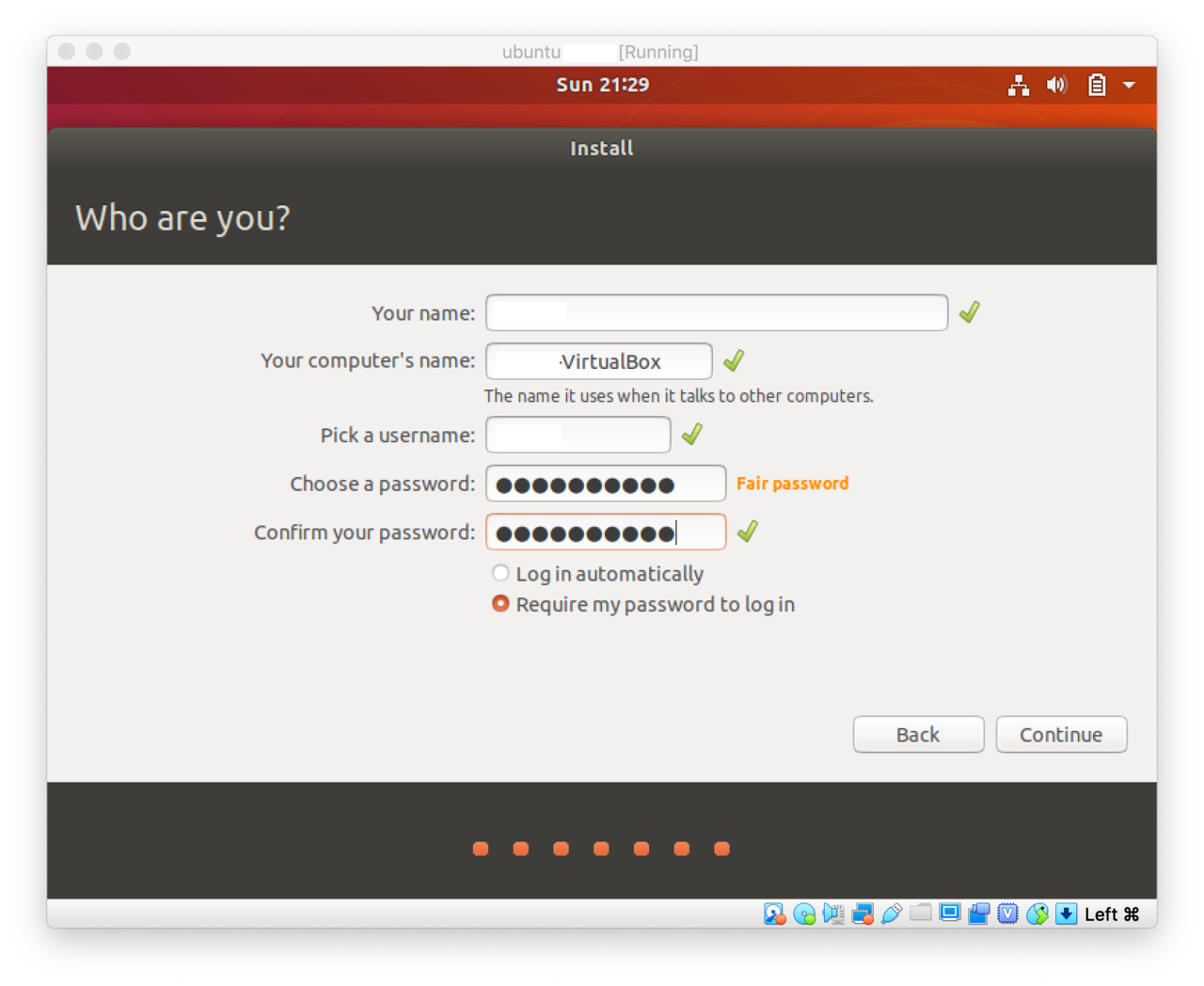Click the Sun 21:29 clock menu
Image resolution: width=1204 pixels, height=986 pixels.
click(x=602, y=85)
